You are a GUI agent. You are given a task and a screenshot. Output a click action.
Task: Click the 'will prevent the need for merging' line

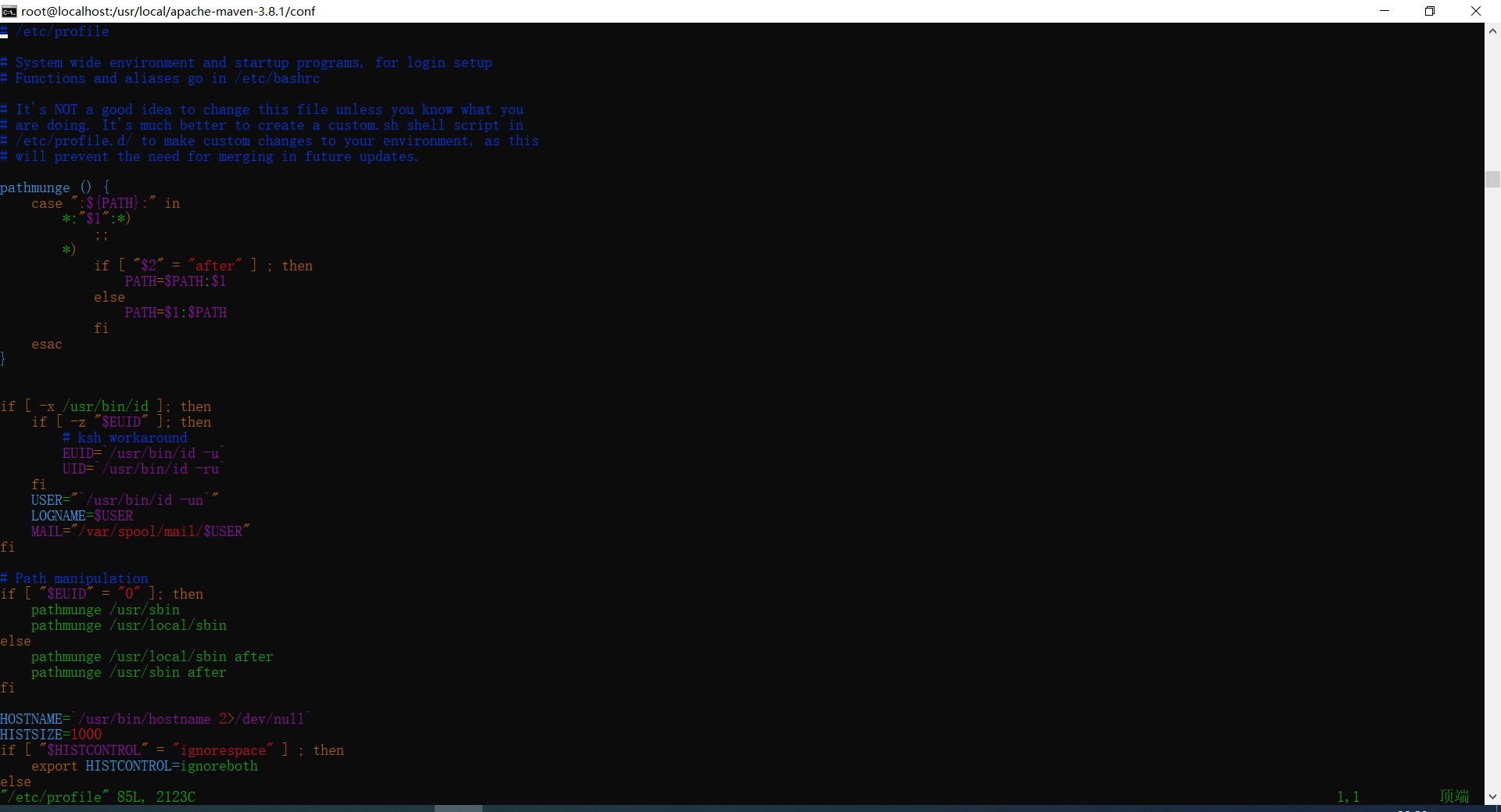click(210, 156)
